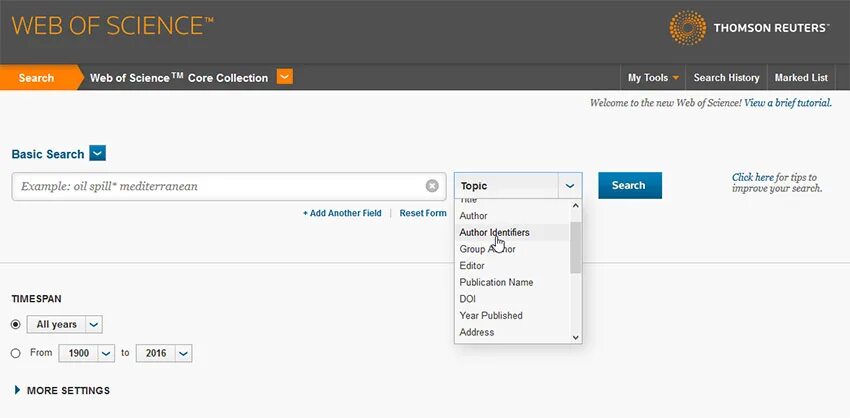Expand MORE SETTINGS section
Viewport: 850px width, 418px height.
click(62, 390)
